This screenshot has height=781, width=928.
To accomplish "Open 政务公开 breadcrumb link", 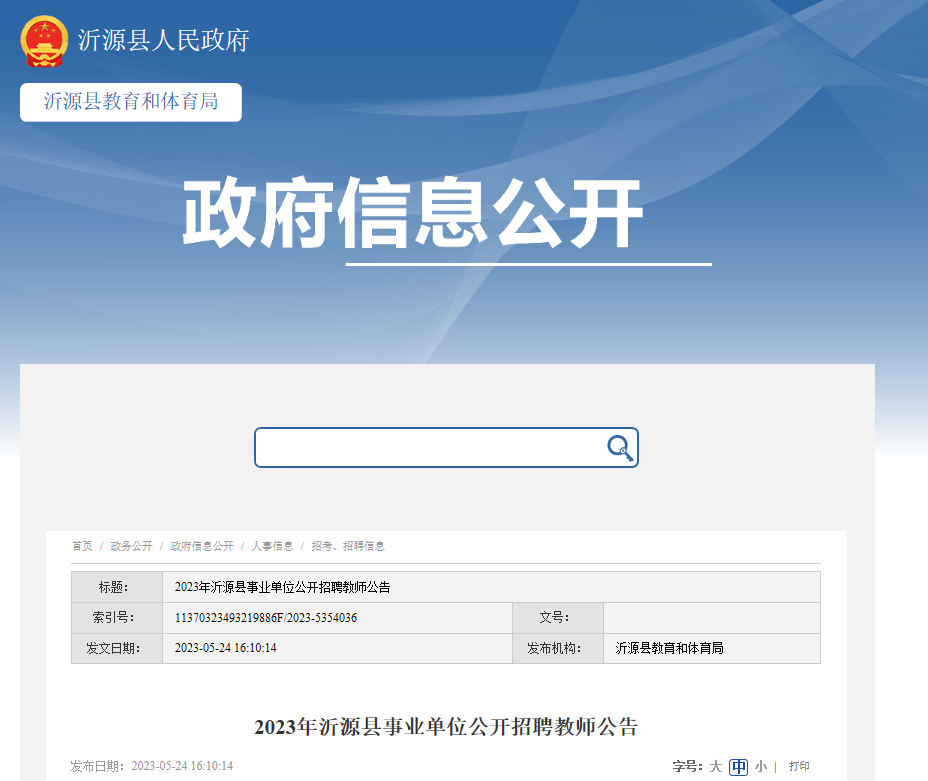I will (x=132, y=546).
